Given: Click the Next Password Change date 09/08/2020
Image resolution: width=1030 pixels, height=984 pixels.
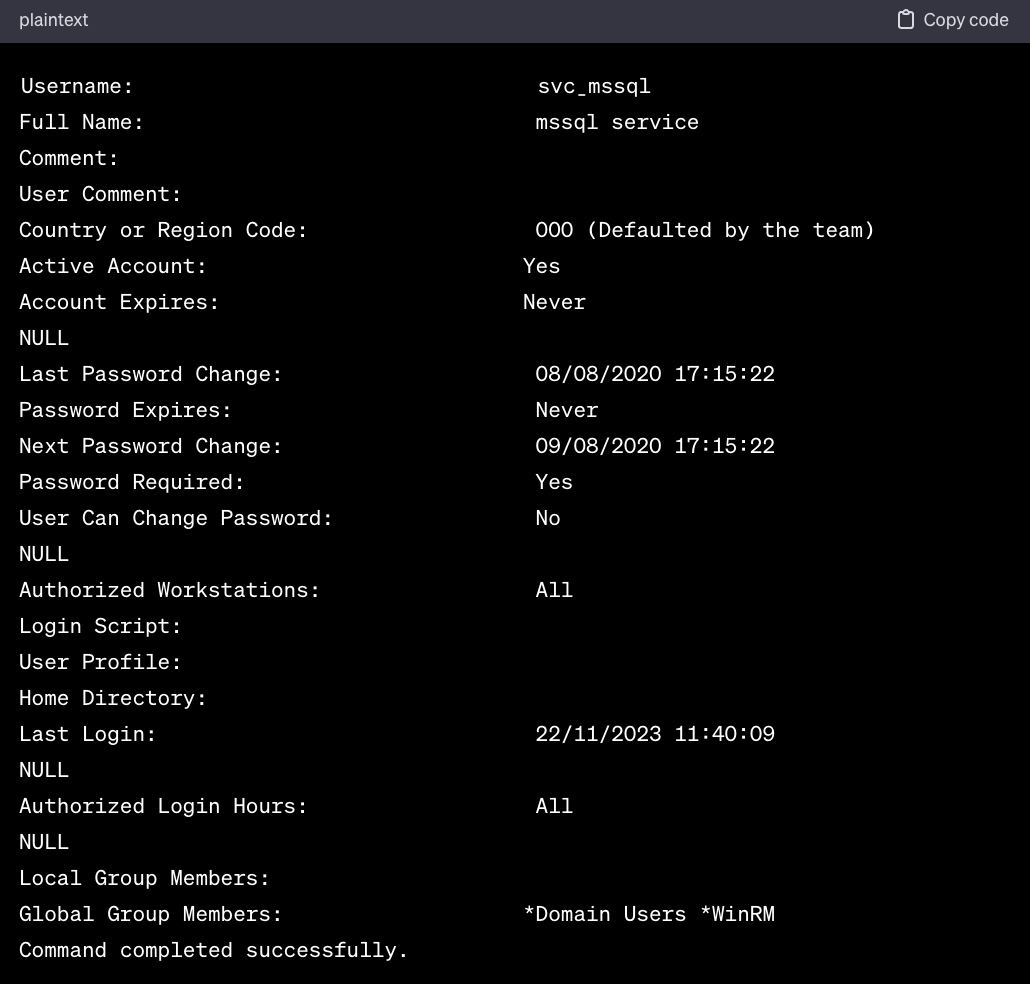Looking at the screenshot, I should pos(598,446).
